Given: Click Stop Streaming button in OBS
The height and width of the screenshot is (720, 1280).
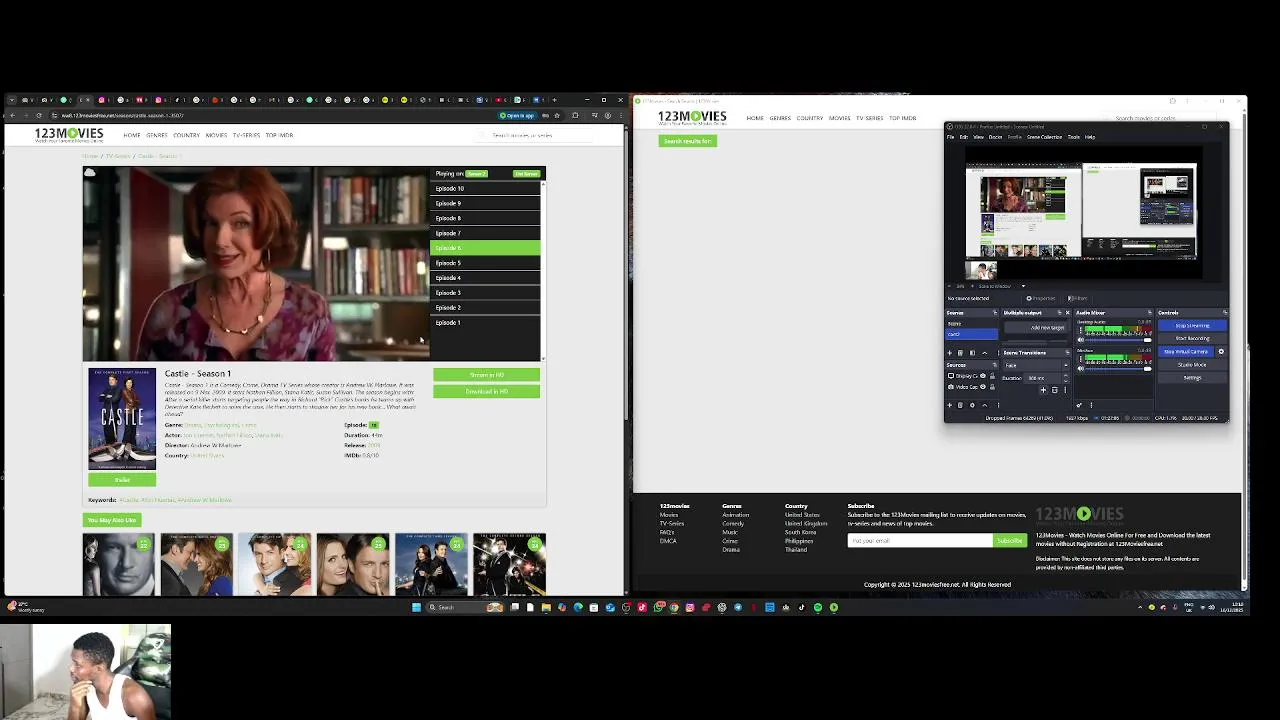Looking at the screenshot, I should coord(1193,325).
